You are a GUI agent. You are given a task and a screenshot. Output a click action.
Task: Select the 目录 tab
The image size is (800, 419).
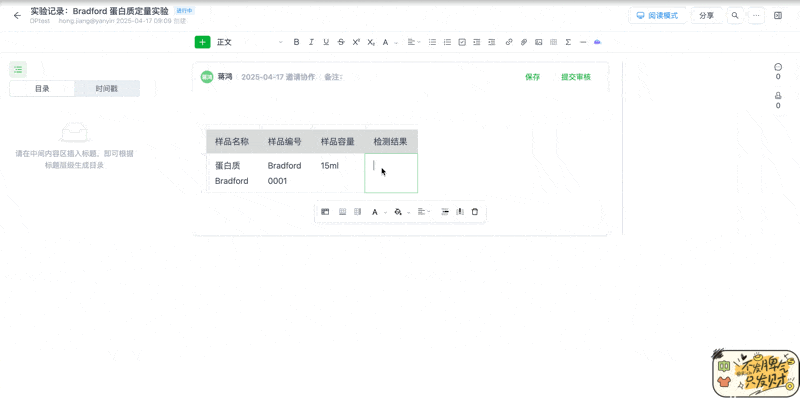[x=42, y=89]
